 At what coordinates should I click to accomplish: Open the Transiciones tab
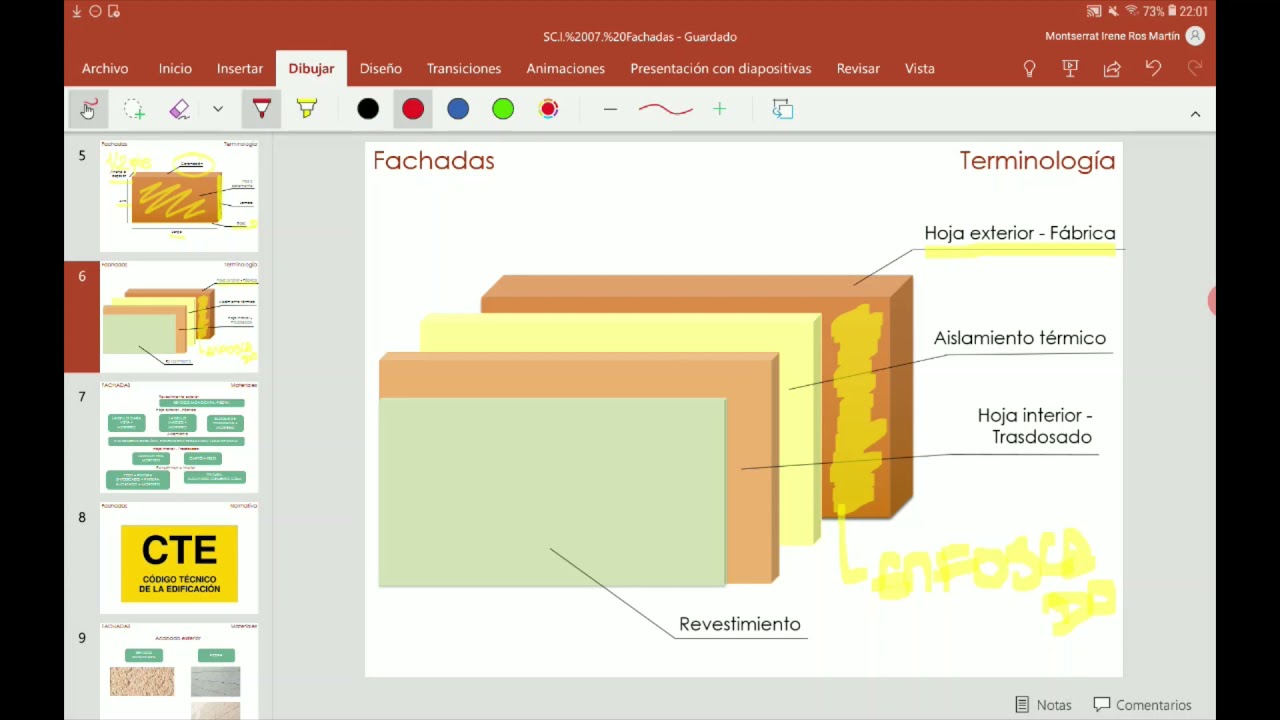pos(464,68)
